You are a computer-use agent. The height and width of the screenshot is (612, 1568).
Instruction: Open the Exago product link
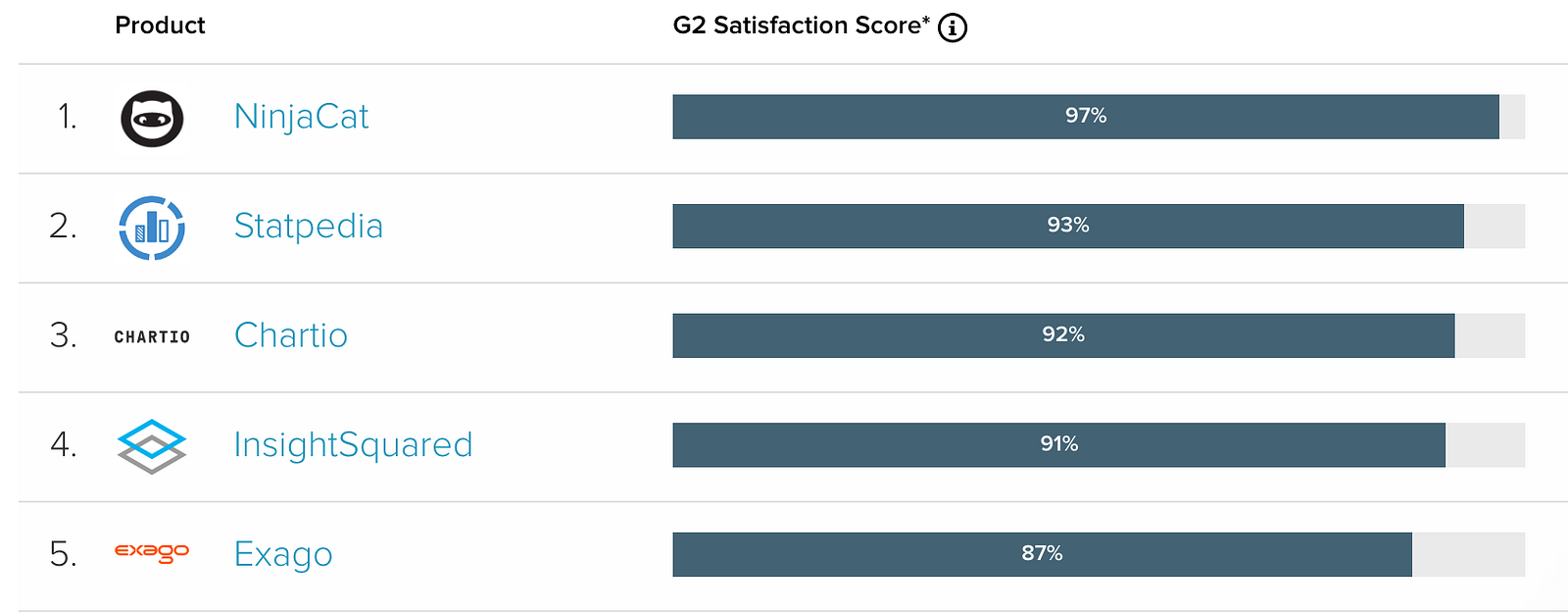pyautogui.click(x=283, y=554)
